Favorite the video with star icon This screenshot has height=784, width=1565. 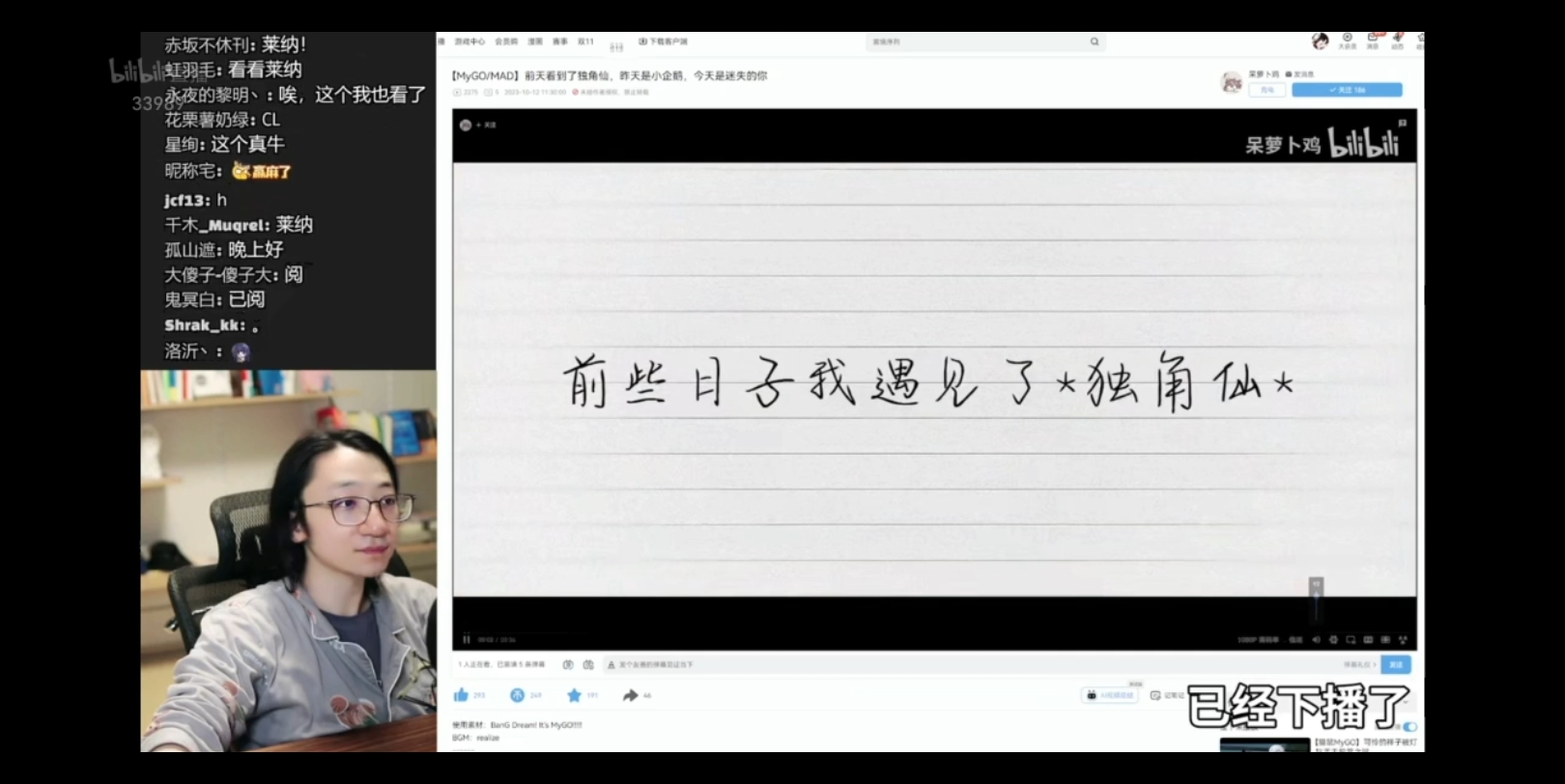coord(574,695)
